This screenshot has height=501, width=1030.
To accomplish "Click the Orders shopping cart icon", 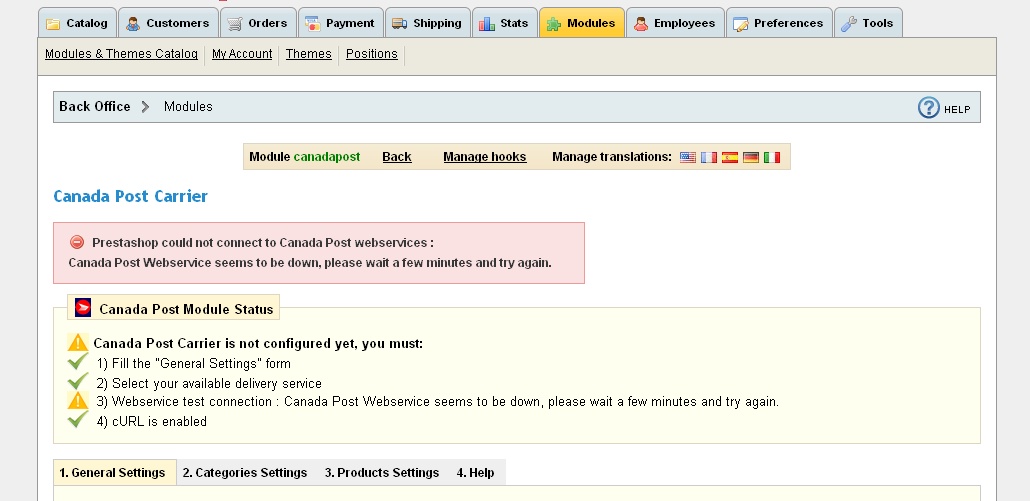I will click(235, 24).
